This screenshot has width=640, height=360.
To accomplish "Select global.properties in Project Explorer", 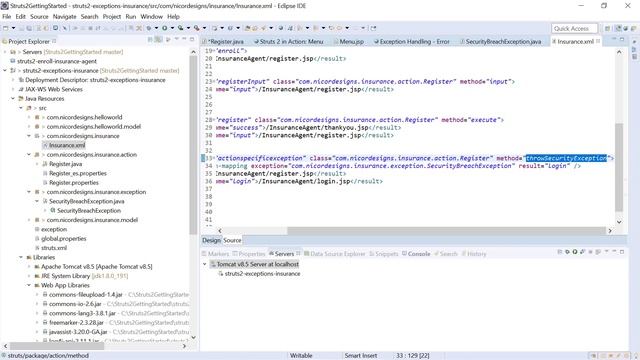I will [60, 239].
